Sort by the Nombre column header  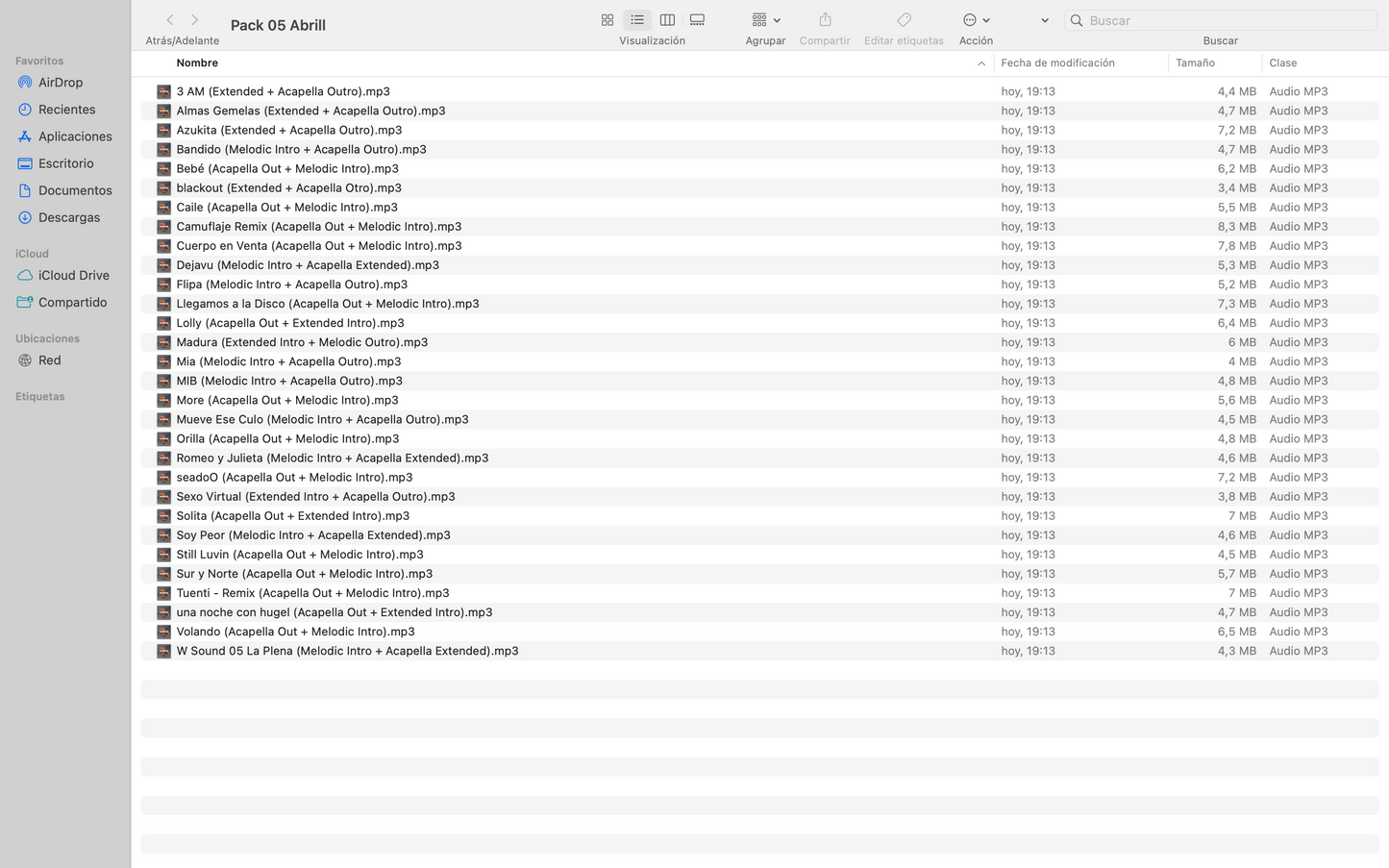(x=197, y=63)
